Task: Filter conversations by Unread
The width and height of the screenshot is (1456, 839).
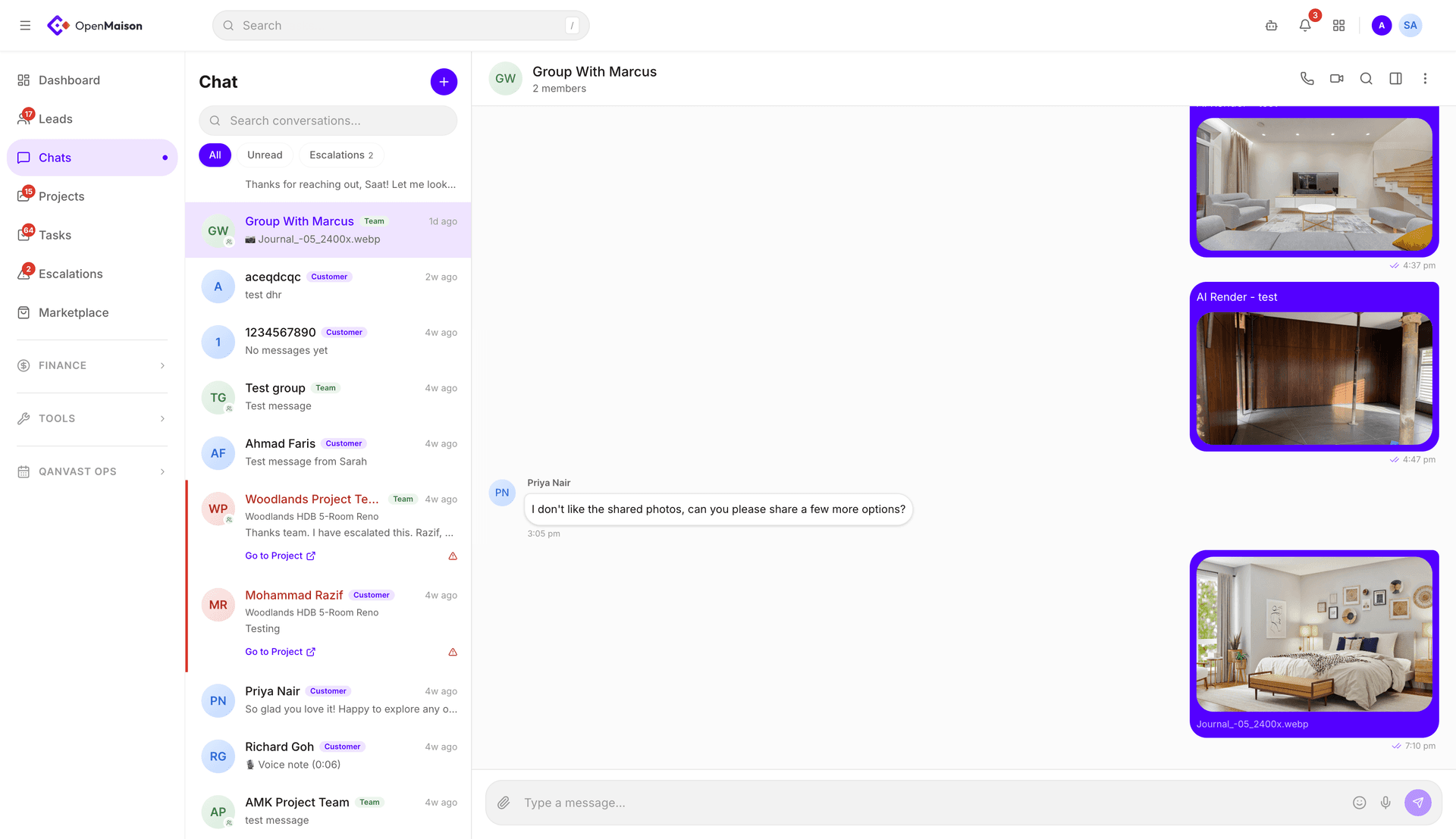Action: click(x=265, y=155)
